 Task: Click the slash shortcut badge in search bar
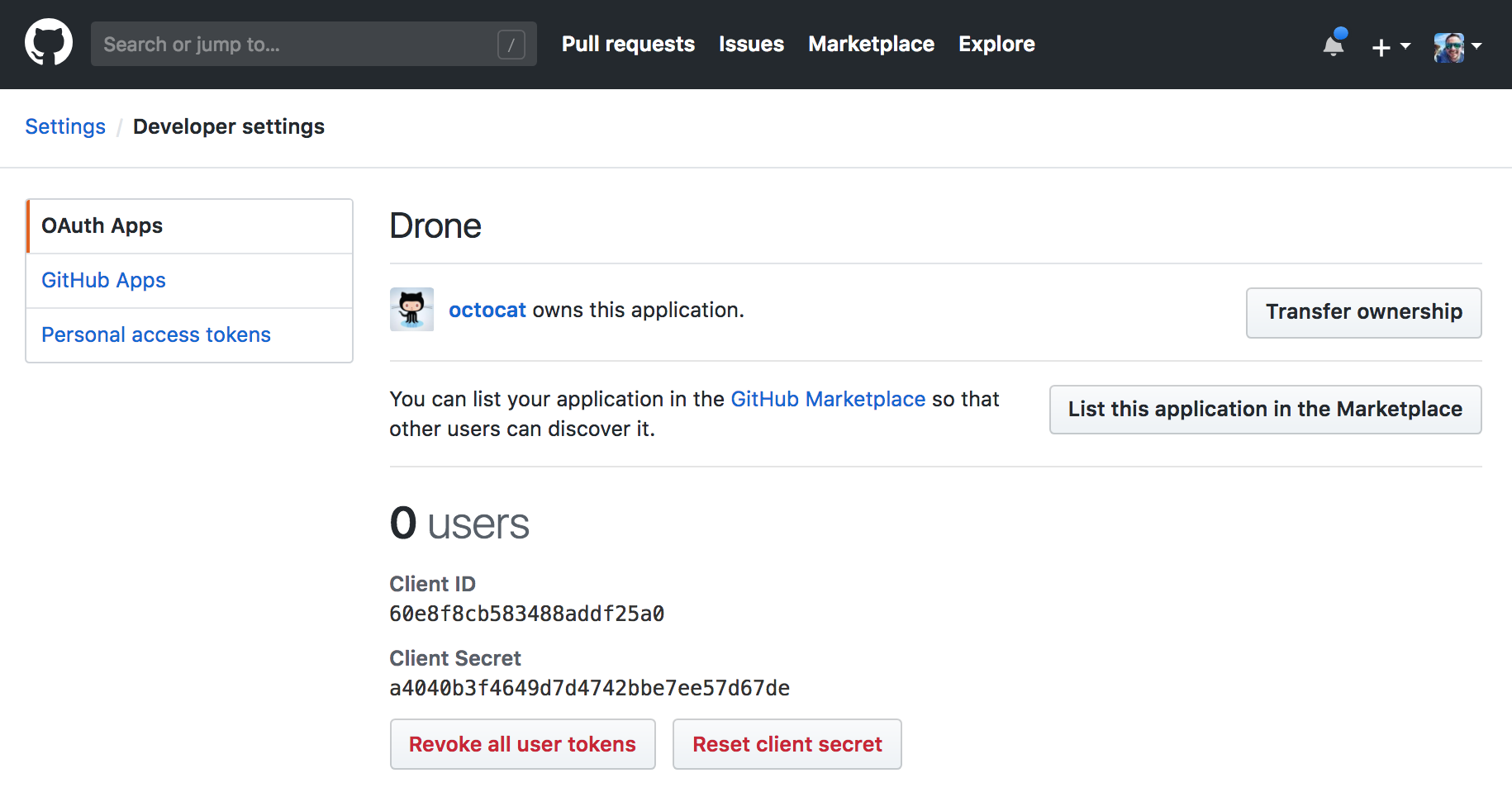[x=511, y=45]
